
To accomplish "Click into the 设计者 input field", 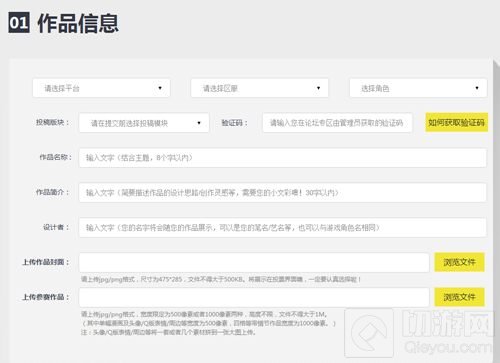I will pos(283,227).
